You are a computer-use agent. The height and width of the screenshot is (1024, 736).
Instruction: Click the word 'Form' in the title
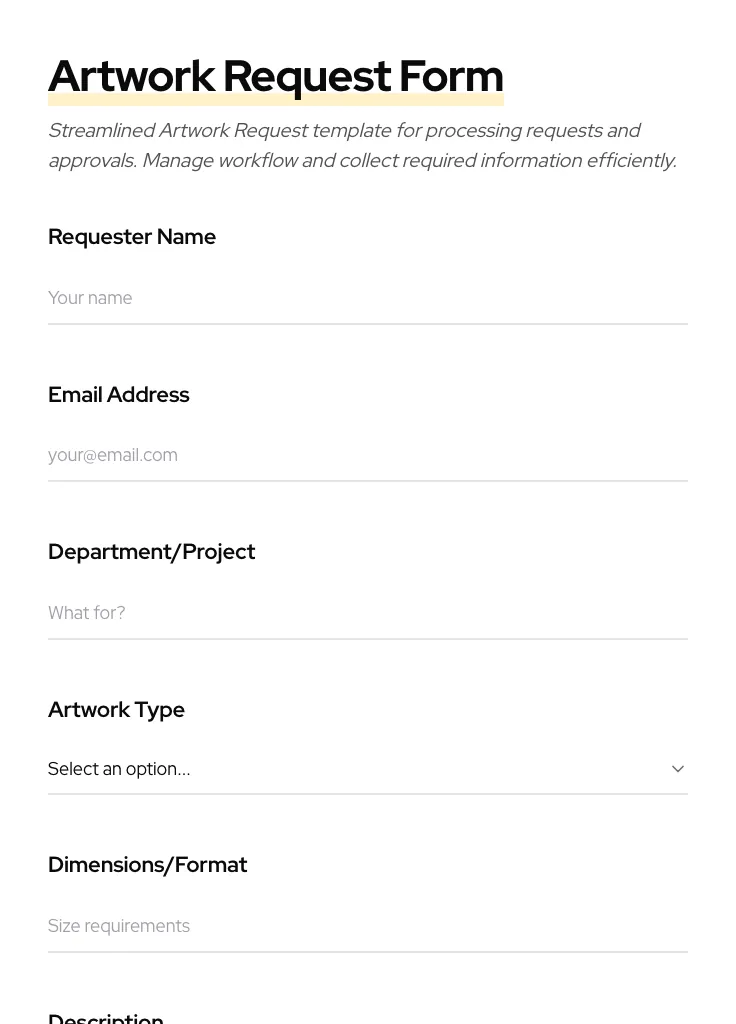[451, 76]
